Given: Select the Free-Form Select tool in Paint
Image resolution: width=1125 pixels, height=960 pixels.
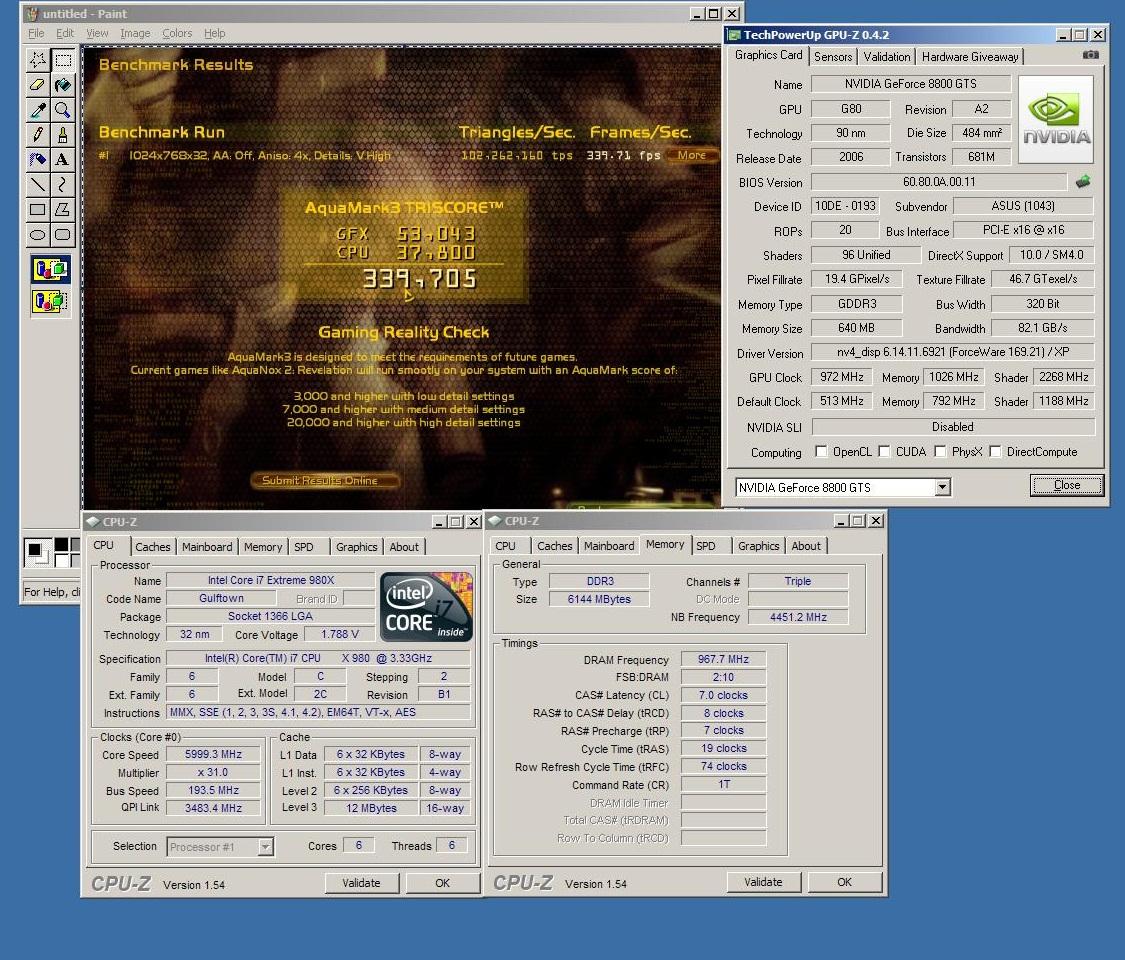Looking at the screenshot, I should [38, 60].
